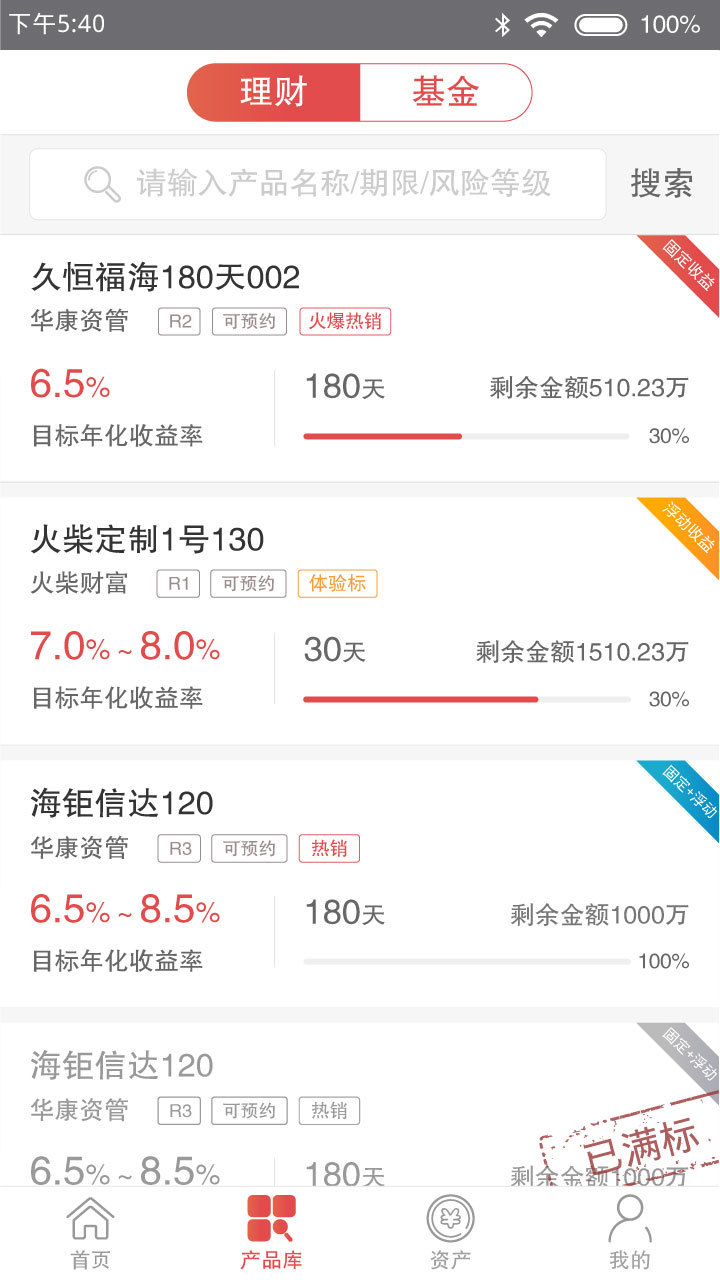Open the 首页 home icon
Image resolution: width=720 pixels, height=1280 pixels.
coord(90,1220)
